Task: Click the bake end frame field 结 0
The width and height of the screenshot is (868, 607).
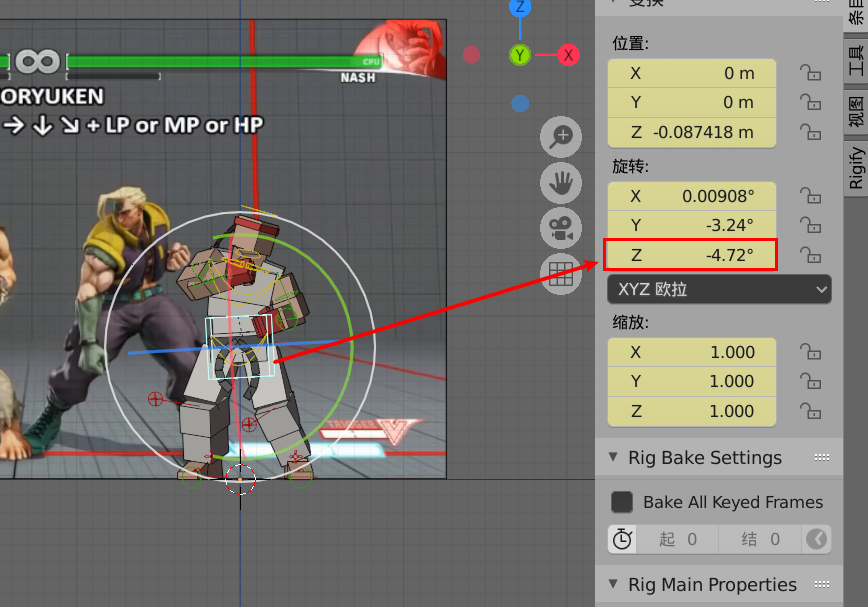Action: [760, 539]
